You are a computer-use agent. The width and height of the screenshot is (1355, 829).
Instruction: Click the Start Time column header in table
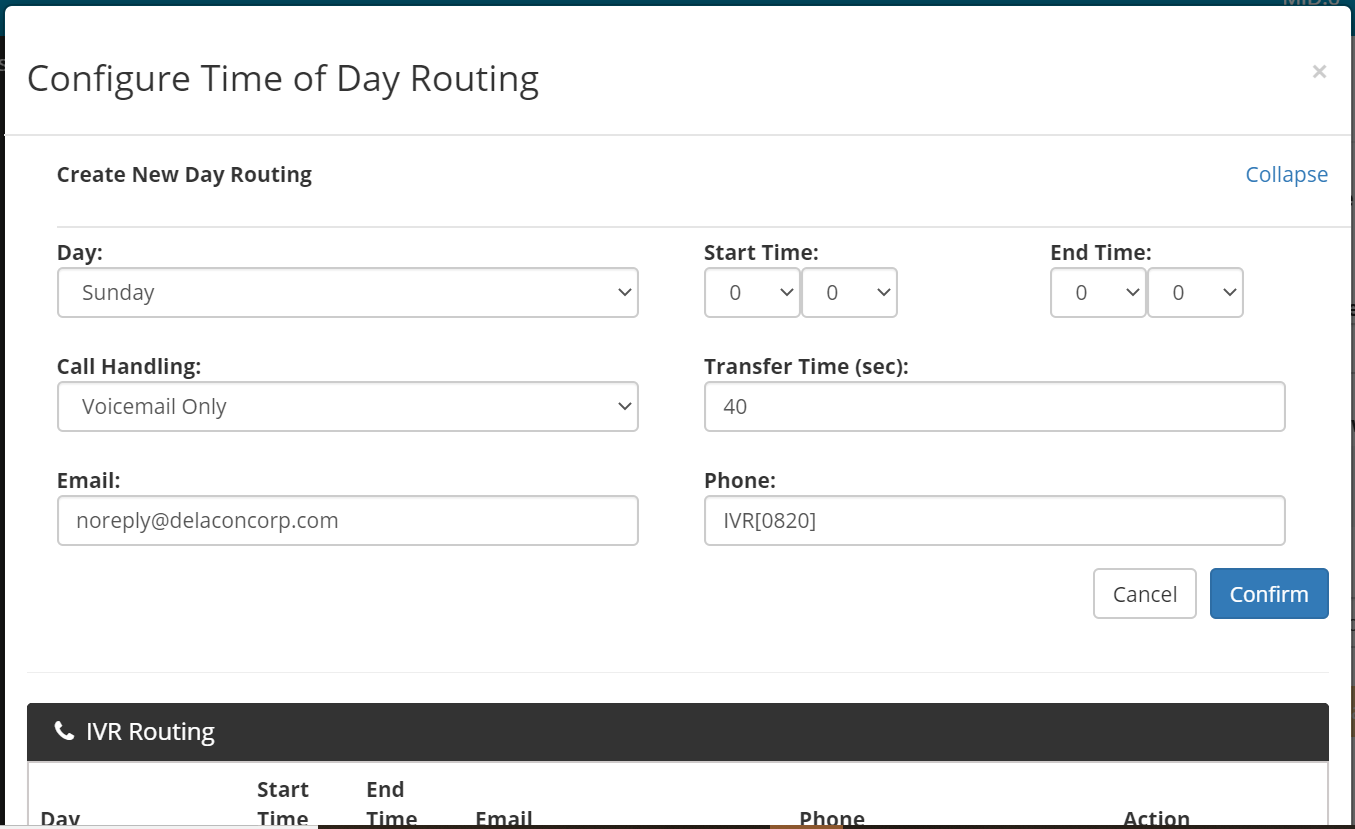[x=283, y=804]
